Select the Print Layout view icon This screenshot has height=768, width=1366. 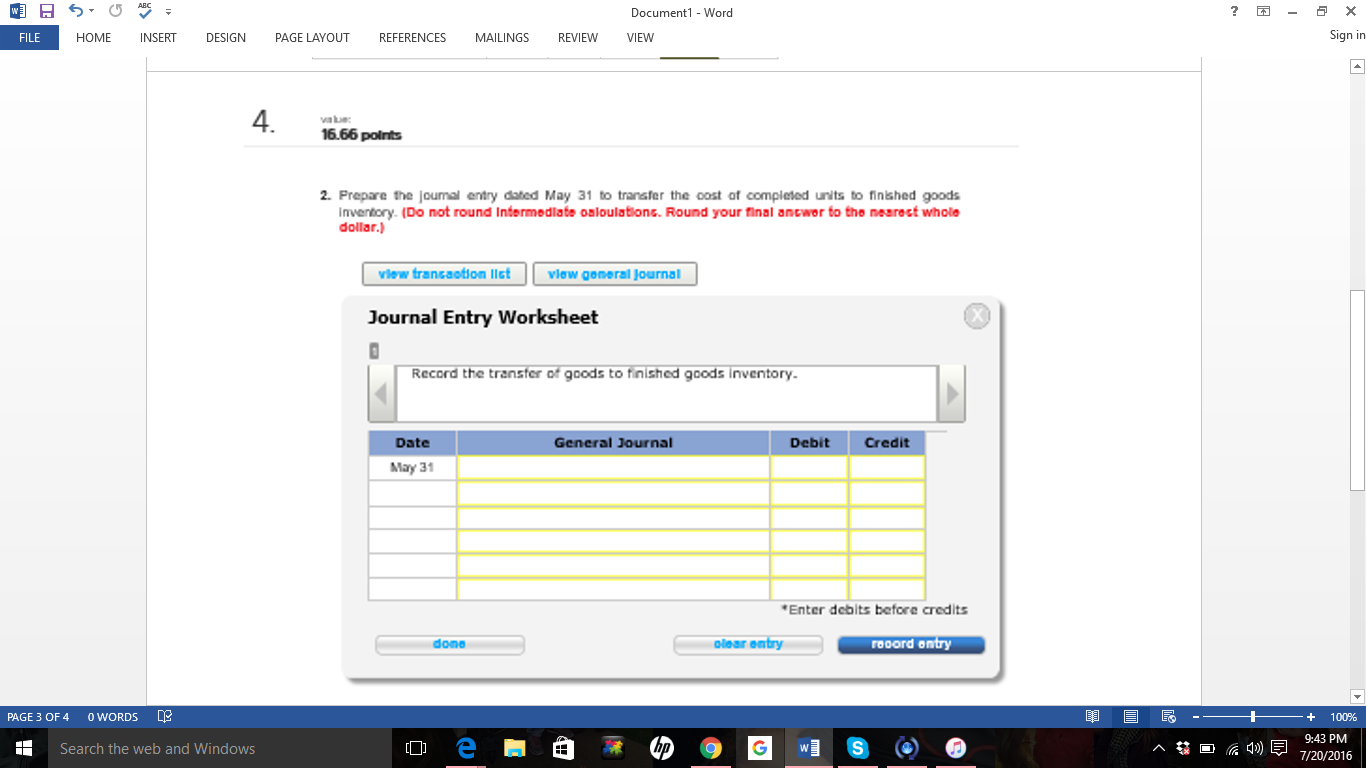[1130, 716]
